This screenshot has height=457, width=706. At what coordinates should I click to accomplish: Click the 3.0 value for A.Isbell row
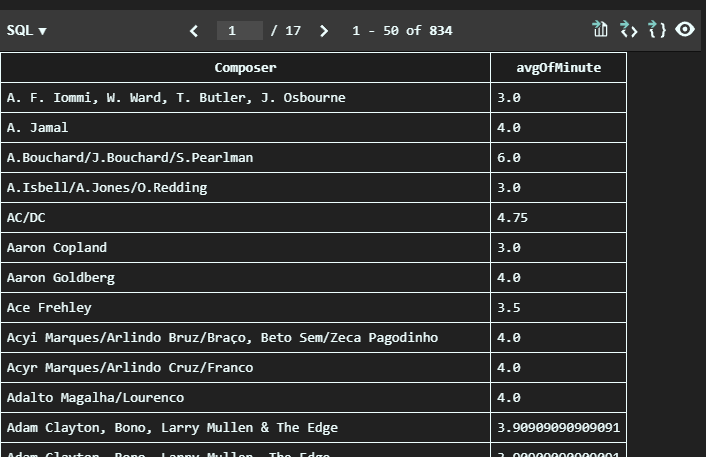pos(558,188)
